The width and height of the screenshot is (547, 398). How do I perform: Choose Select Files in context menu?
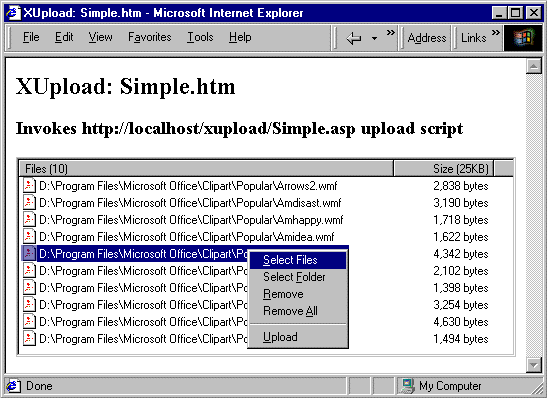pos(298,260)
